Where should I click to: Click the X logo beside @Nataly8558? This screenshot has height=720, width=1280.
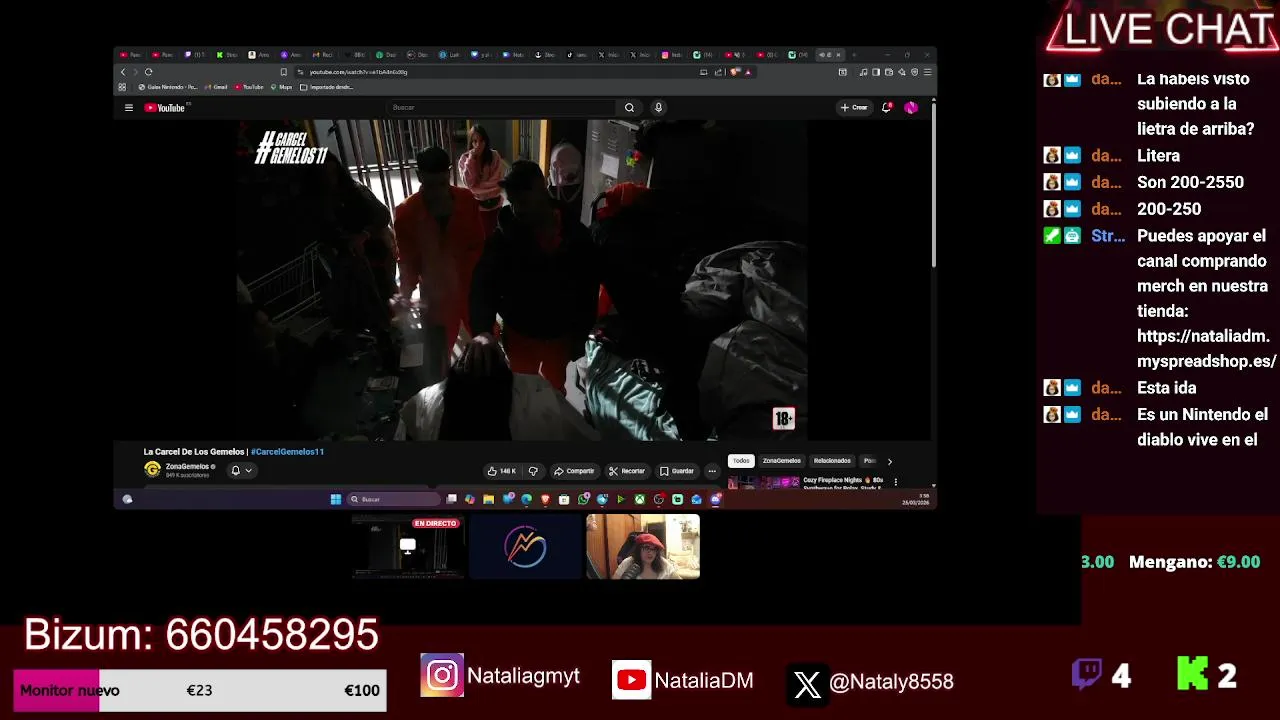(806, 684)
